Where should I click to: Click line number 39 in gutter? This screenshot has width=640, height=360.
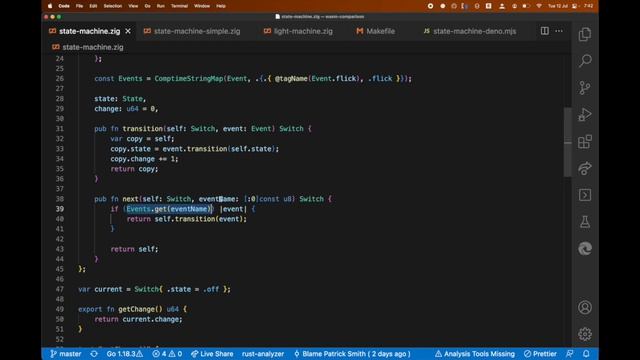click(60, 209)
